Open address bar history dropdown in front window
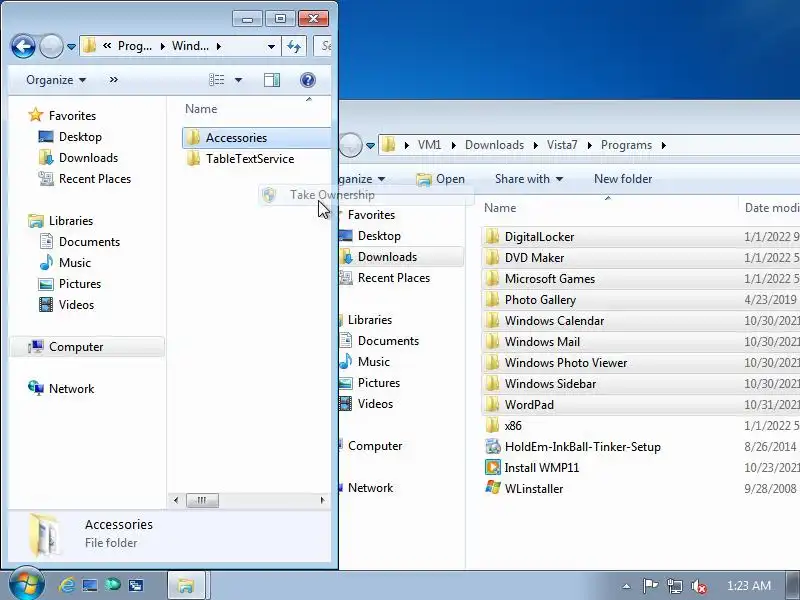 271,46
